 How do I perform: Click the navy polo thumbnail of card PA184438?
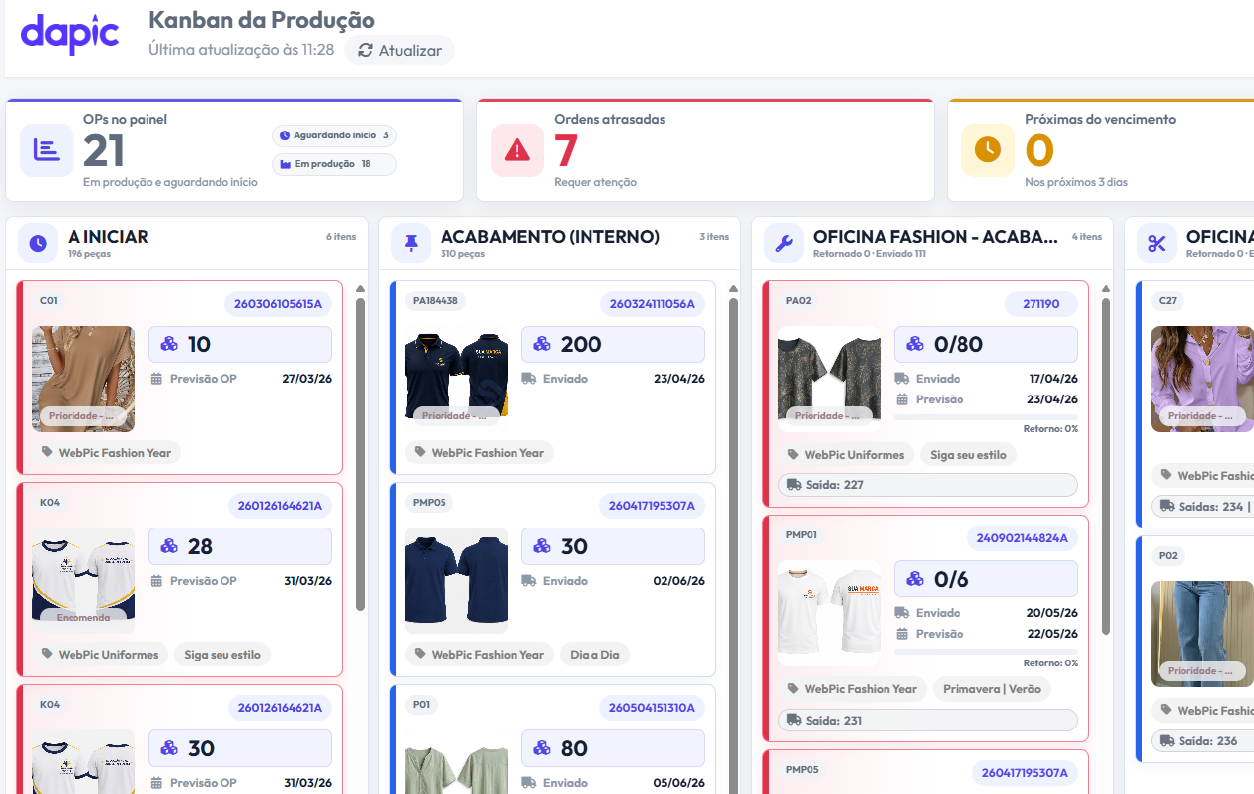coord(456,379)
